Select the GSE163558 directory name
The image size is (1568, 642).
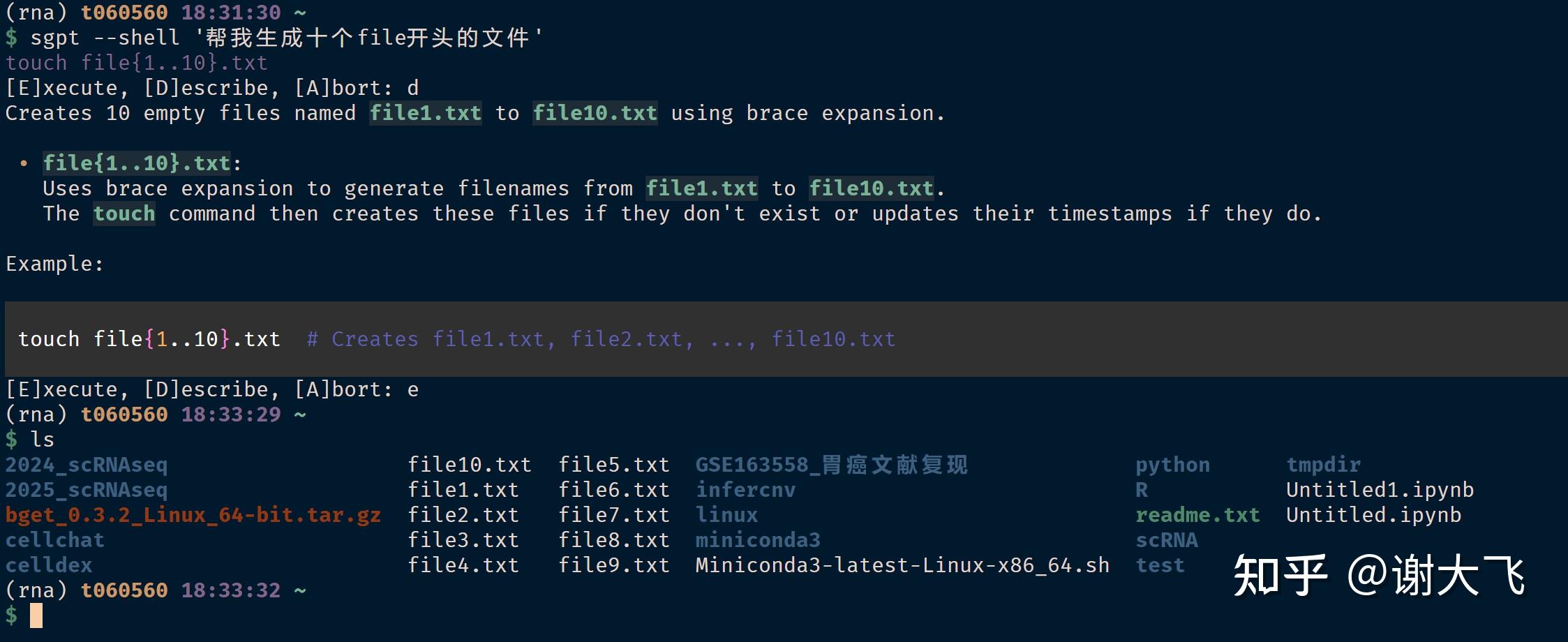[x=831, y=465]
